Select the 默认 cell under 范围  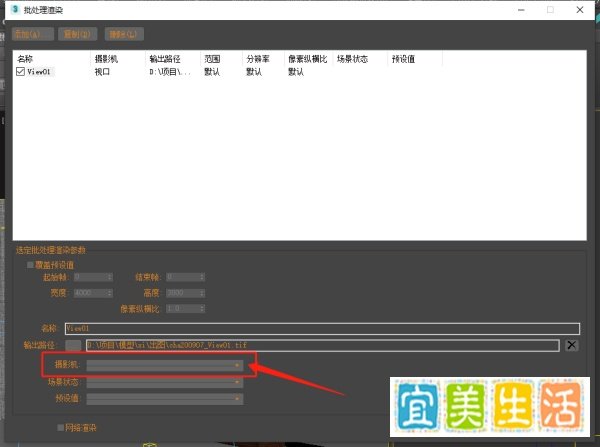(x=212, y=72)
